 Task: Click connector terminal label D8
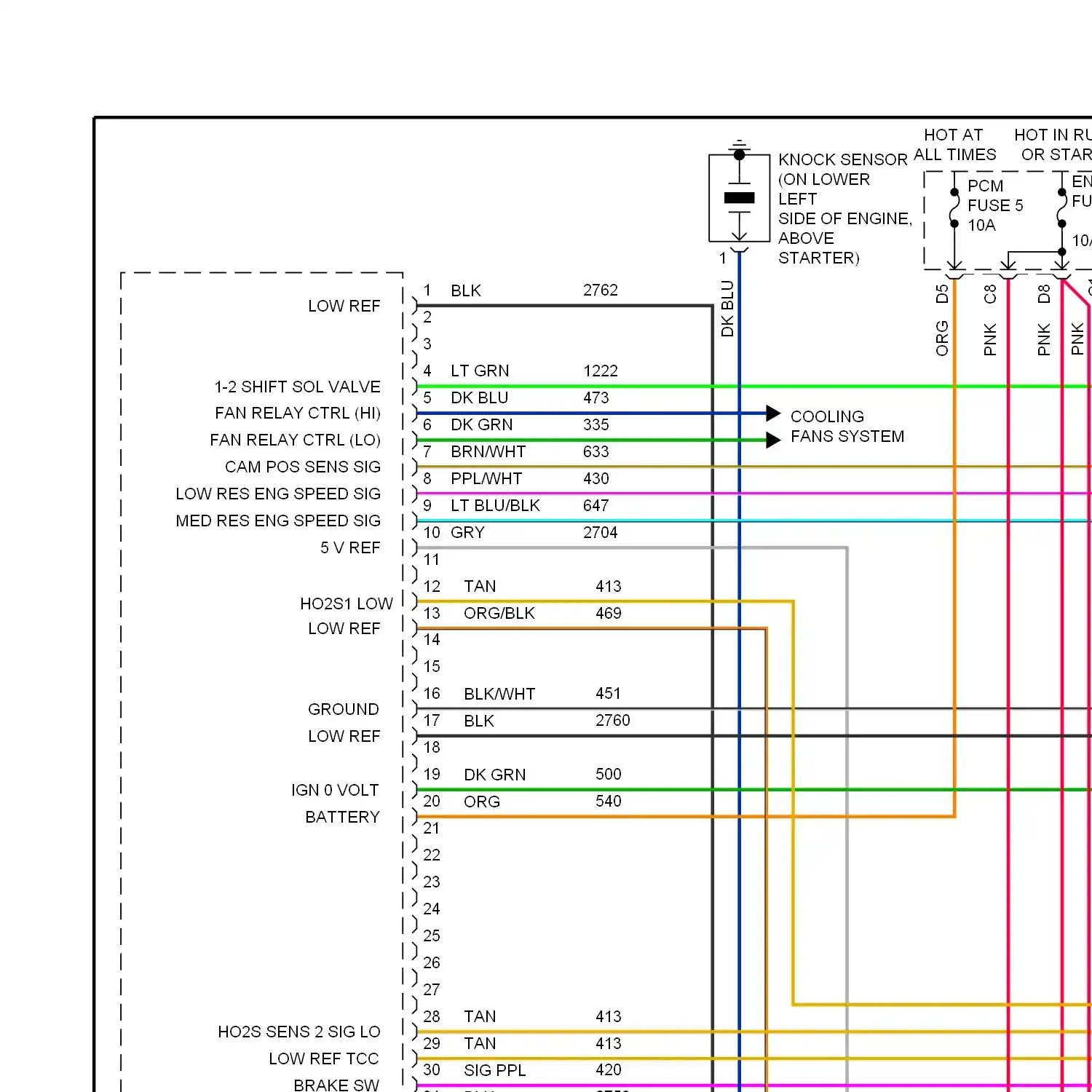[x=1044, y=294]
